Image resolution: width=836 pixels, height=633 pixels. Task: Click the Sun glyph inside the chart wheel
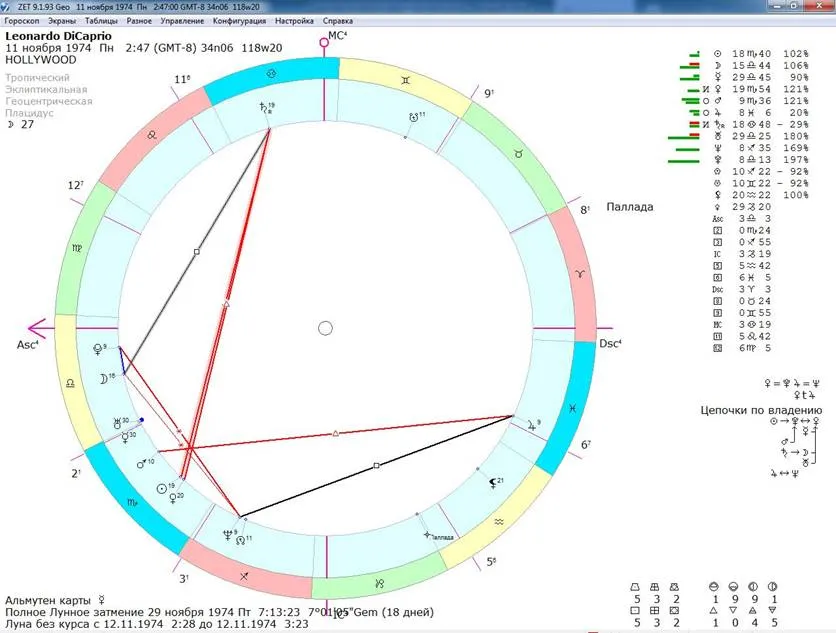point(164,487)
